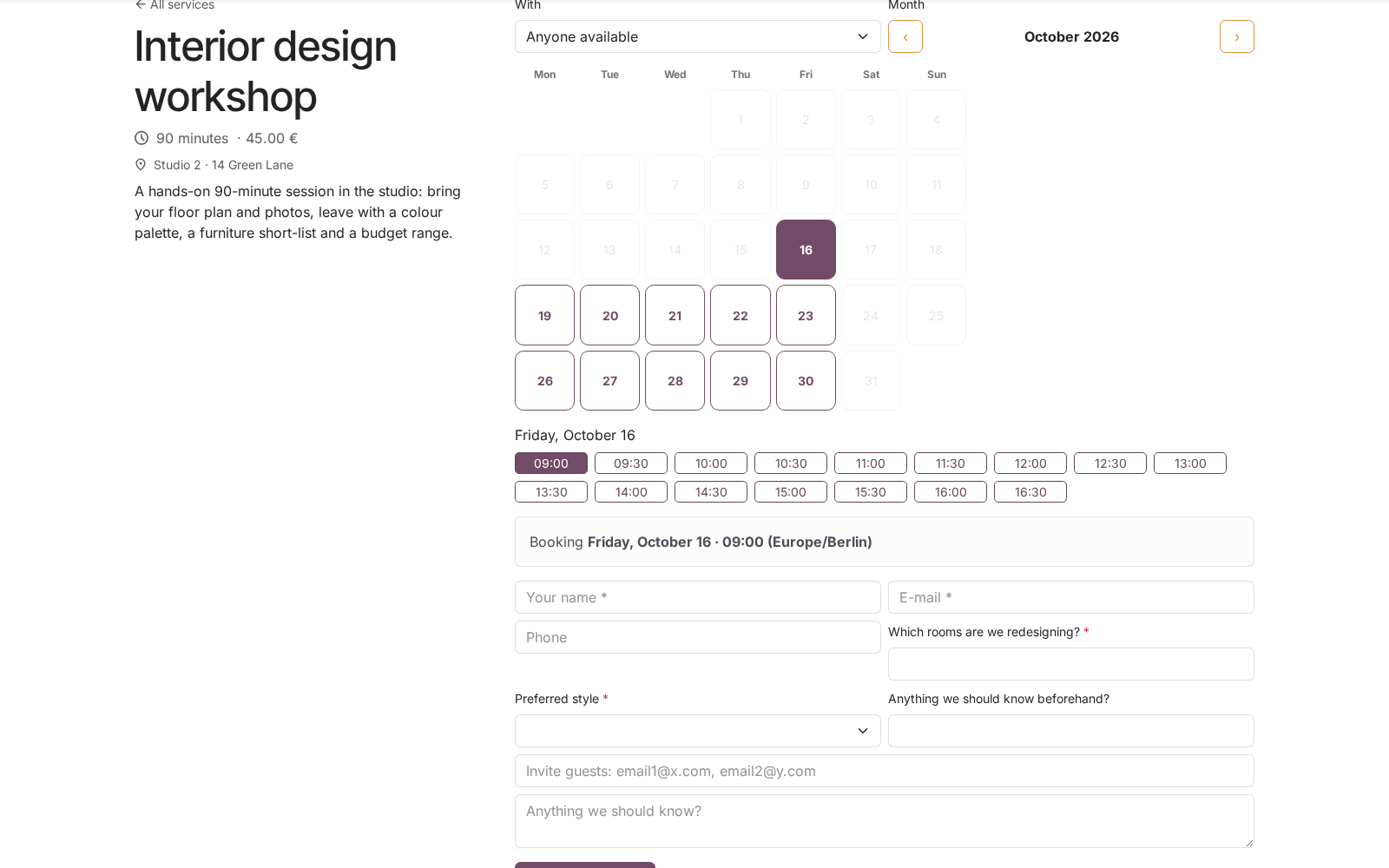The height and width of the screenshot is (868, 1389).
Task: Select October 26 on calendar
Action: coord(544,380)
